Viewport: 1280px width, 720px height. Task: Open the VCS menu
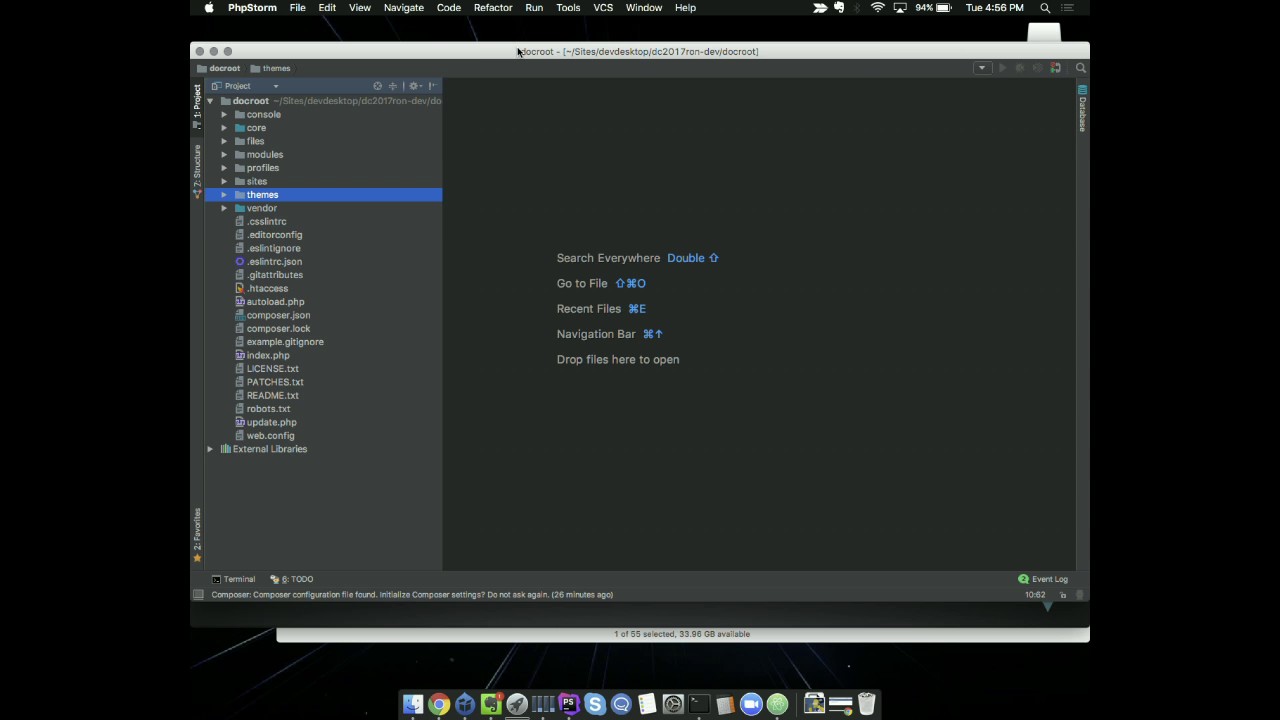[603, 7]
